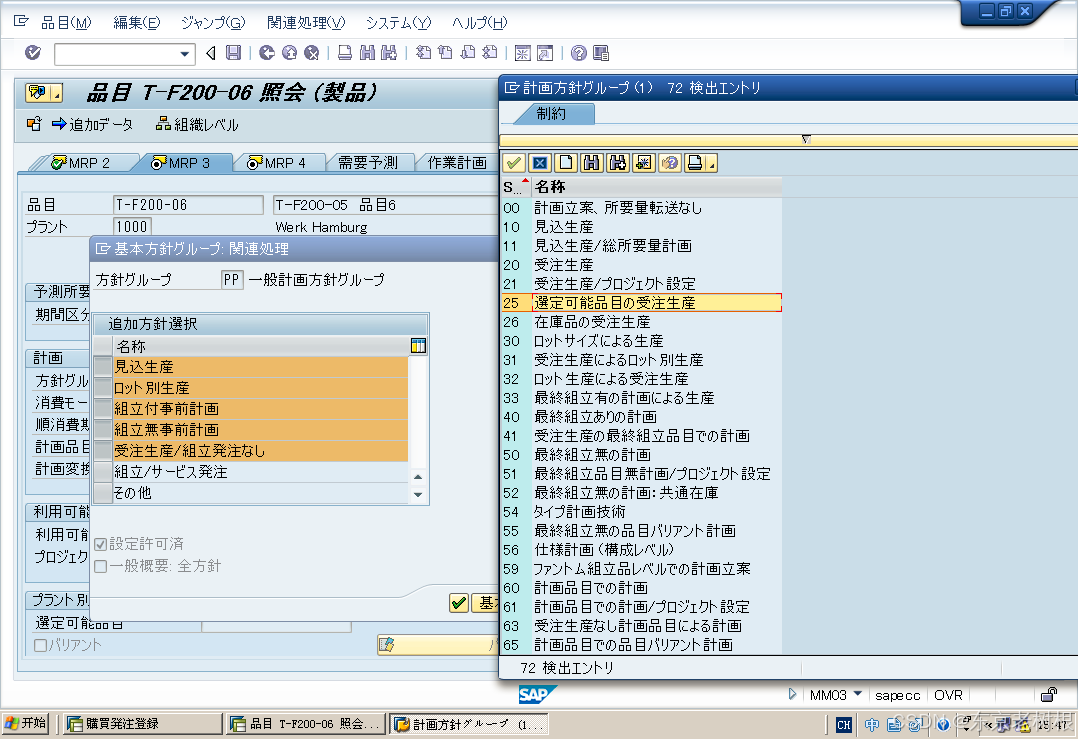Select entry 40 最終組立ありの計画
This screenshot has height=739, width=1078.
(641, 417)
